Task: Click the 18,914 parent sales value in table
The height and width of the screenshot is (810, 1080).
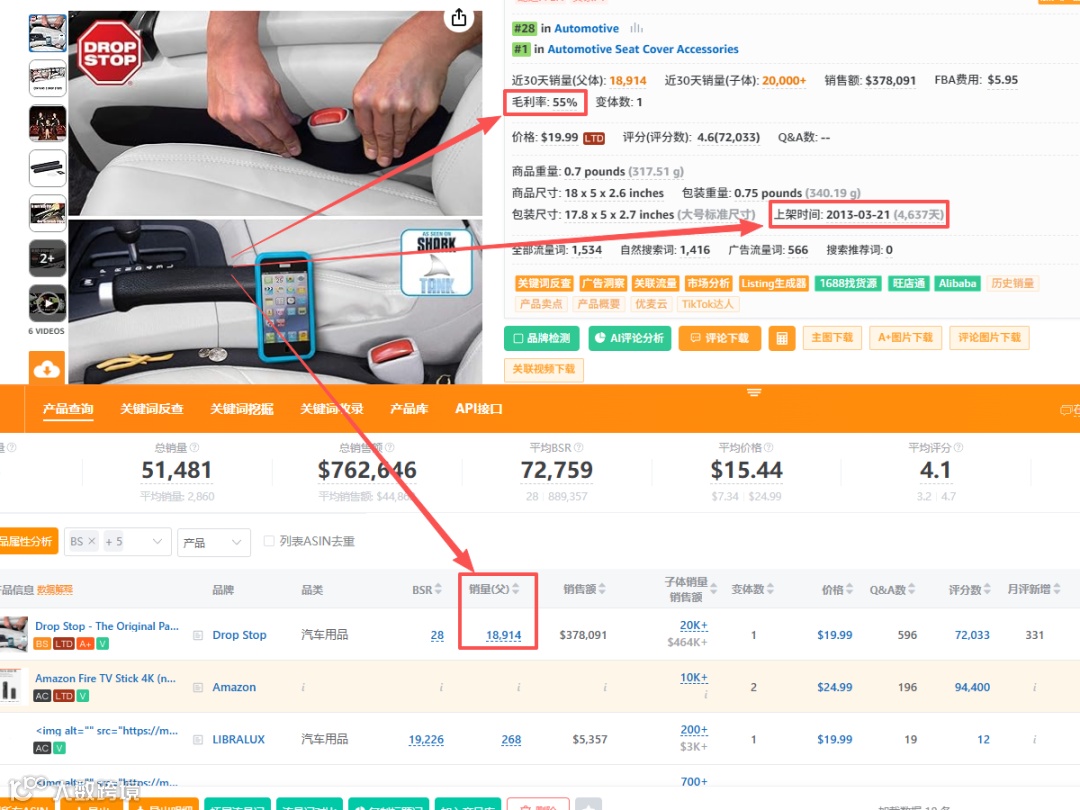Action: [503, 636]
